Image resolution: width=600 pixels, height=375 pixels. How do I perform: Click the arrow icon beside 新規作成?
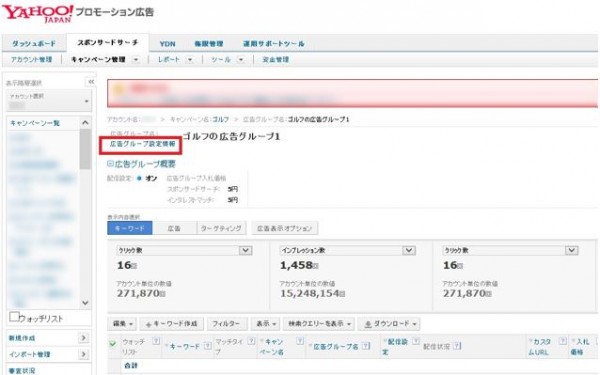tap(83, 338)
